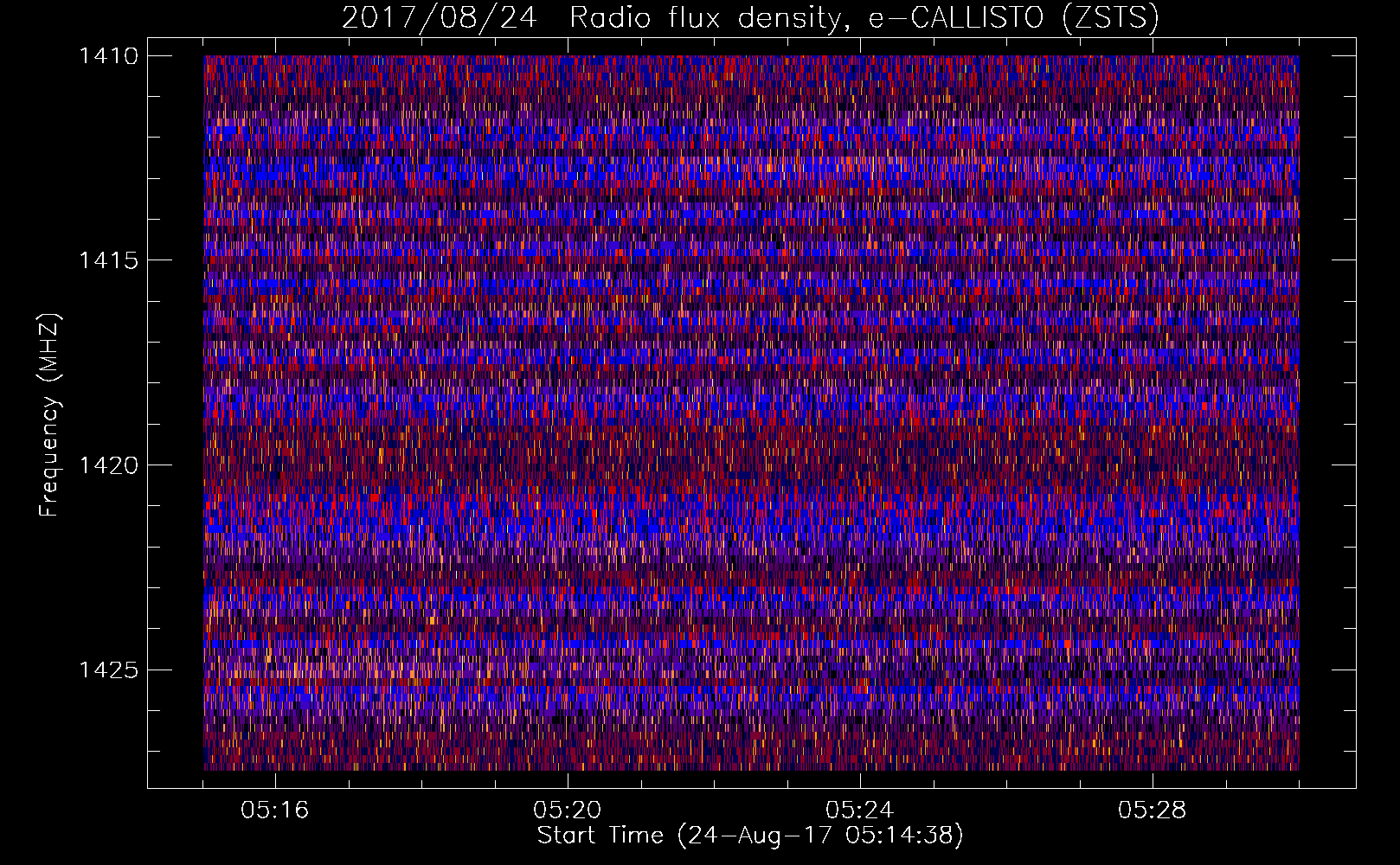This screenshot has width=1400, height=865.
Task: Click the plot title '2017/08/24 Radio flux density, e-CALLISTO (ZSTS)'
Action: (x=750, y=18)
